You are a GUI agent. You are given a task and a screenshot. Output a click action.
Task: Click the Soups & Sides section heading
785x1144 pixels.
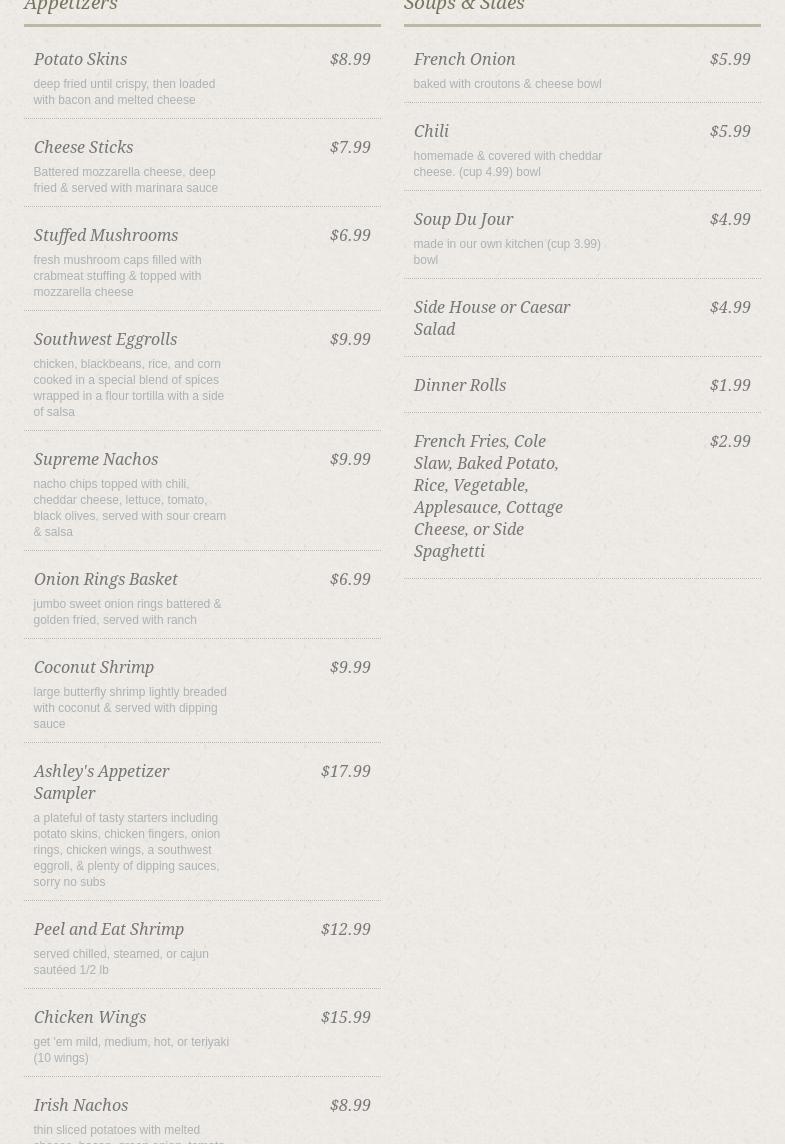[x=464, y=6]
